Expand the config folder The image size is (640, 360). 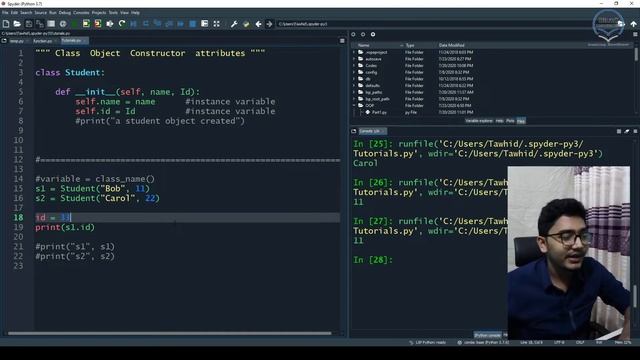(x=354, y=72)
